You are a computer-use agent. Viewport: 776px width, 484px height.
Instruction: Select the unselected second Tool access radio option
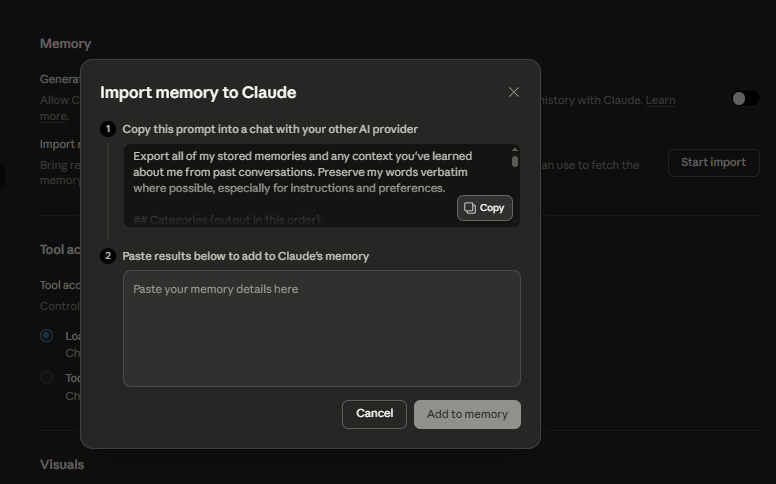[x=46, y=378]
